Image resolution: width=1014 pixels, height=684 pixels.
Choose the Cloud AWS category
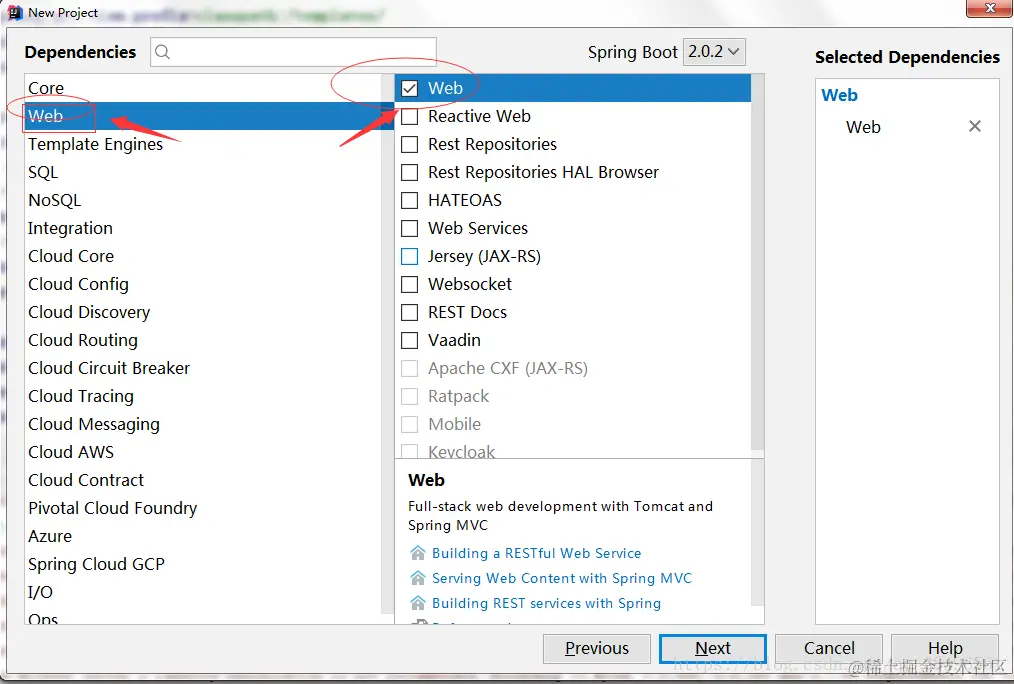click(203, 452)
